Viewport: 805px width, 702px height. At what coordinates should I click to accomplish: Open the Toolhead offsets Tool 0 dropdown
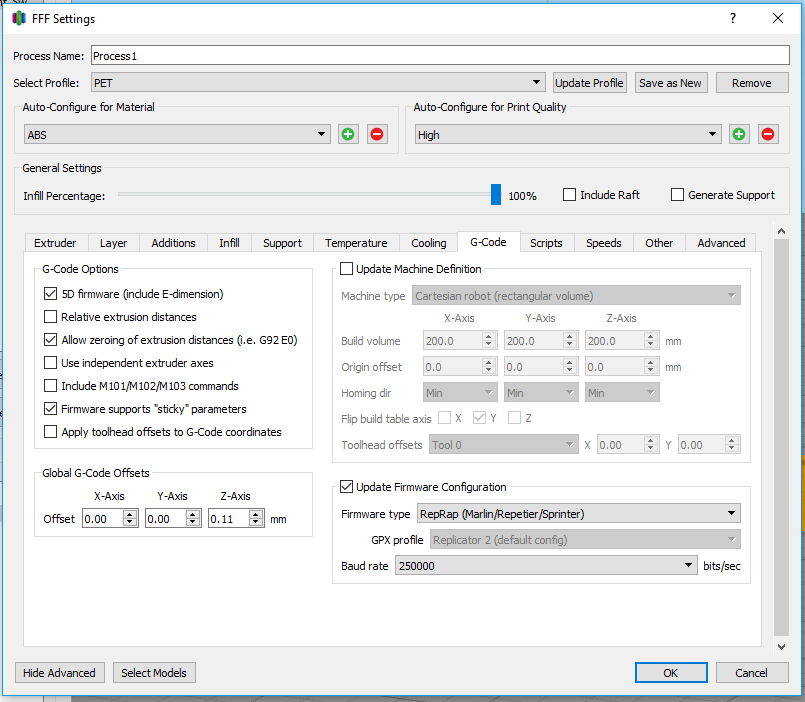[504, 445]
